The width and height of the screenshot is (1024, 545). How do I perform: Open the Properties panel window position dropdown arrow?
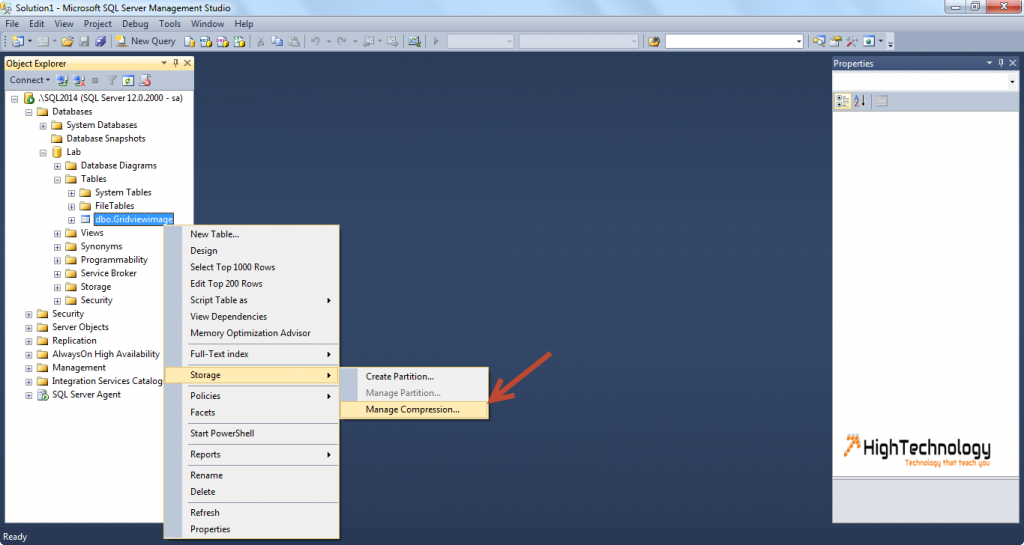[989, 63]
